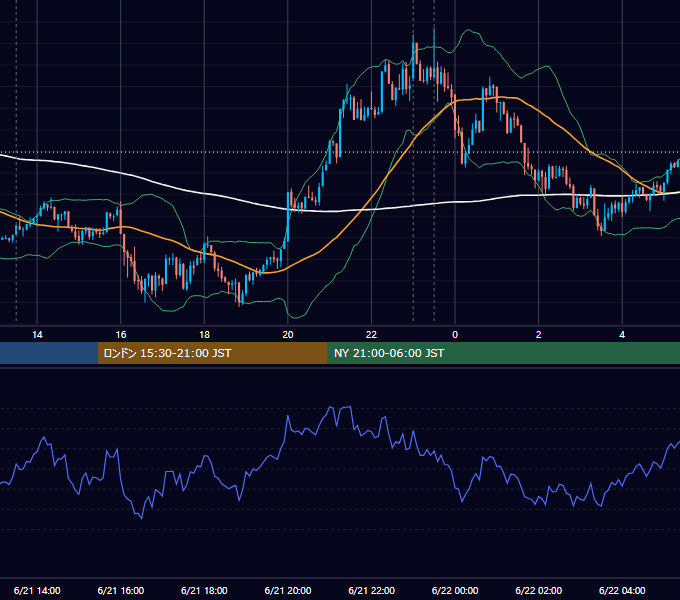
Task: Click the NY 21:00-06:00 JST session bar
Action: (x=503, y=353)
